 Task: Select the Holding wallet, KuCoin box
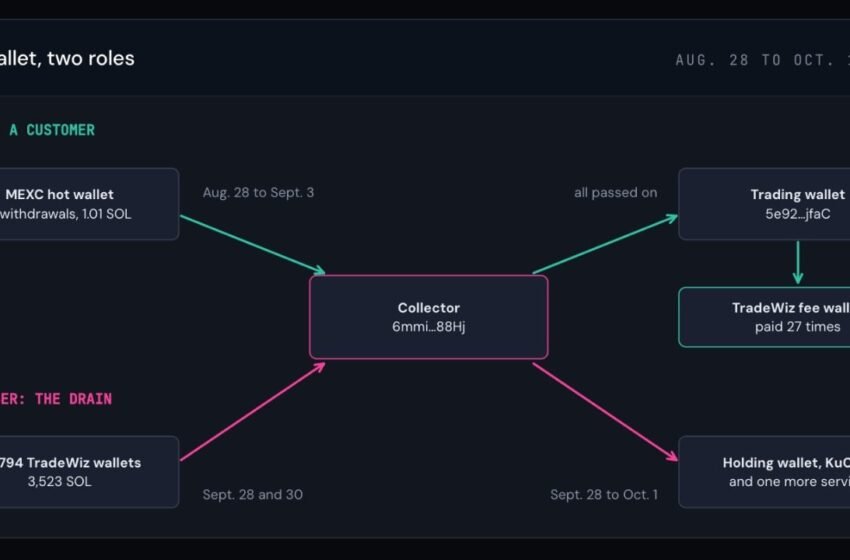click(764, 472)
